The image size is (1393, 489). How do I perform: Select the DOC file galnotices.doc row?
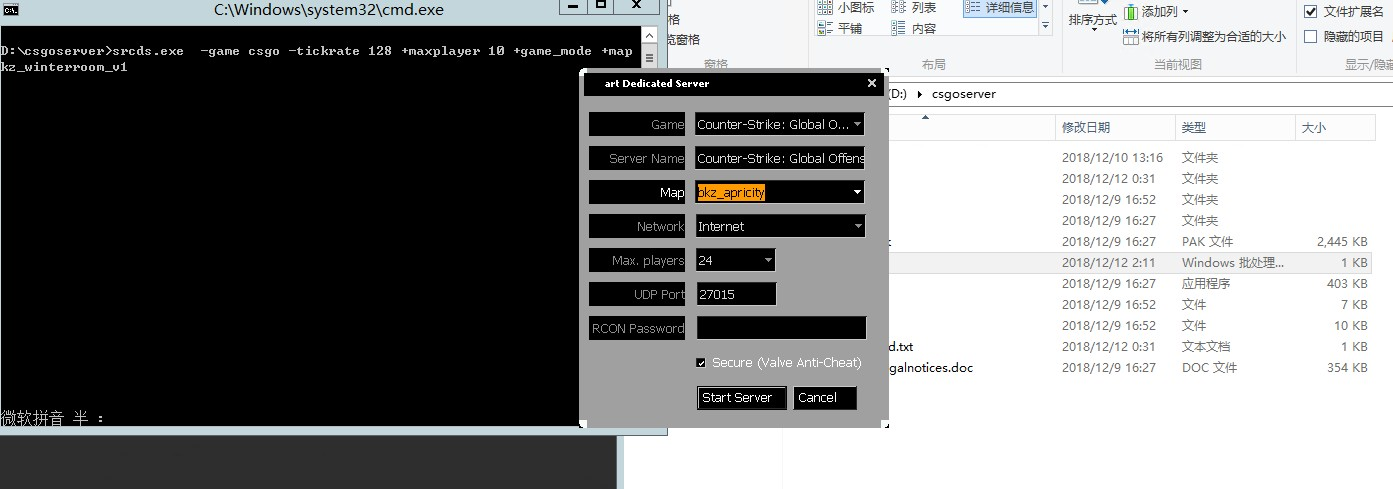point(1130,368)
